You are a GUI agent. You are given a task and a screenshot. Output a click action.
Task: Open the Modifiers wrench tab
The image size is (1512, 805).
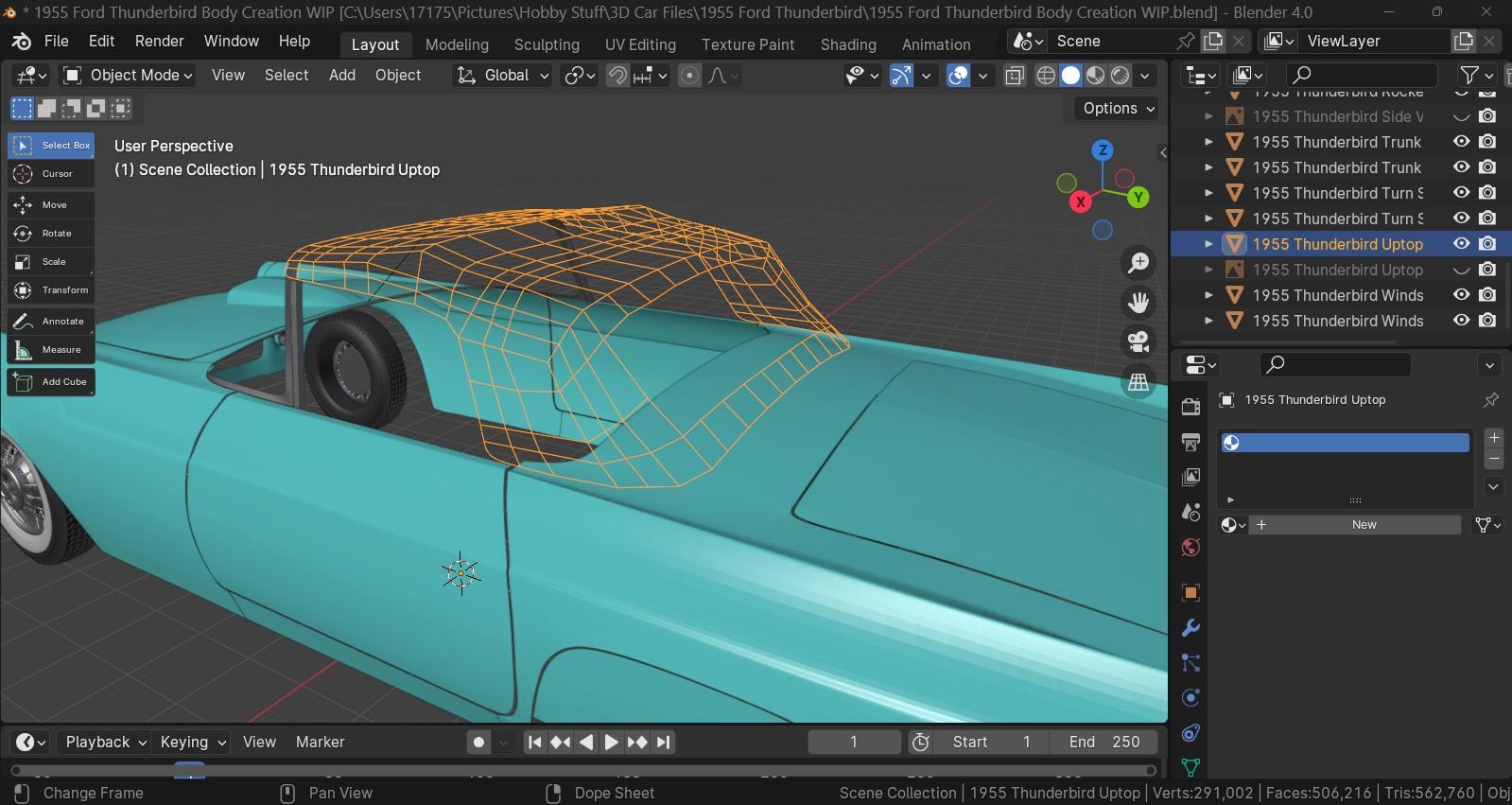[1190, 628]
